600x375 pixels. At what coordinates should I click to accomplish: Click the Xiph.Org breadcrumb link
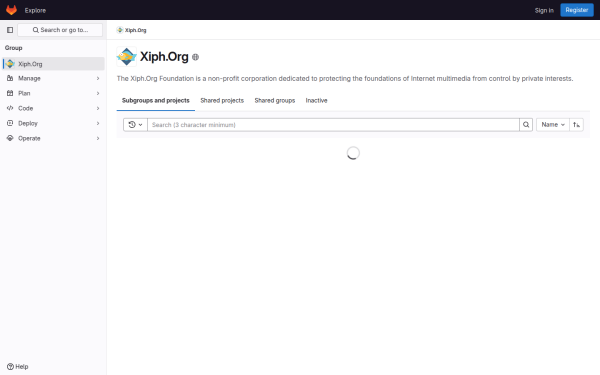(x=135, y=30)
